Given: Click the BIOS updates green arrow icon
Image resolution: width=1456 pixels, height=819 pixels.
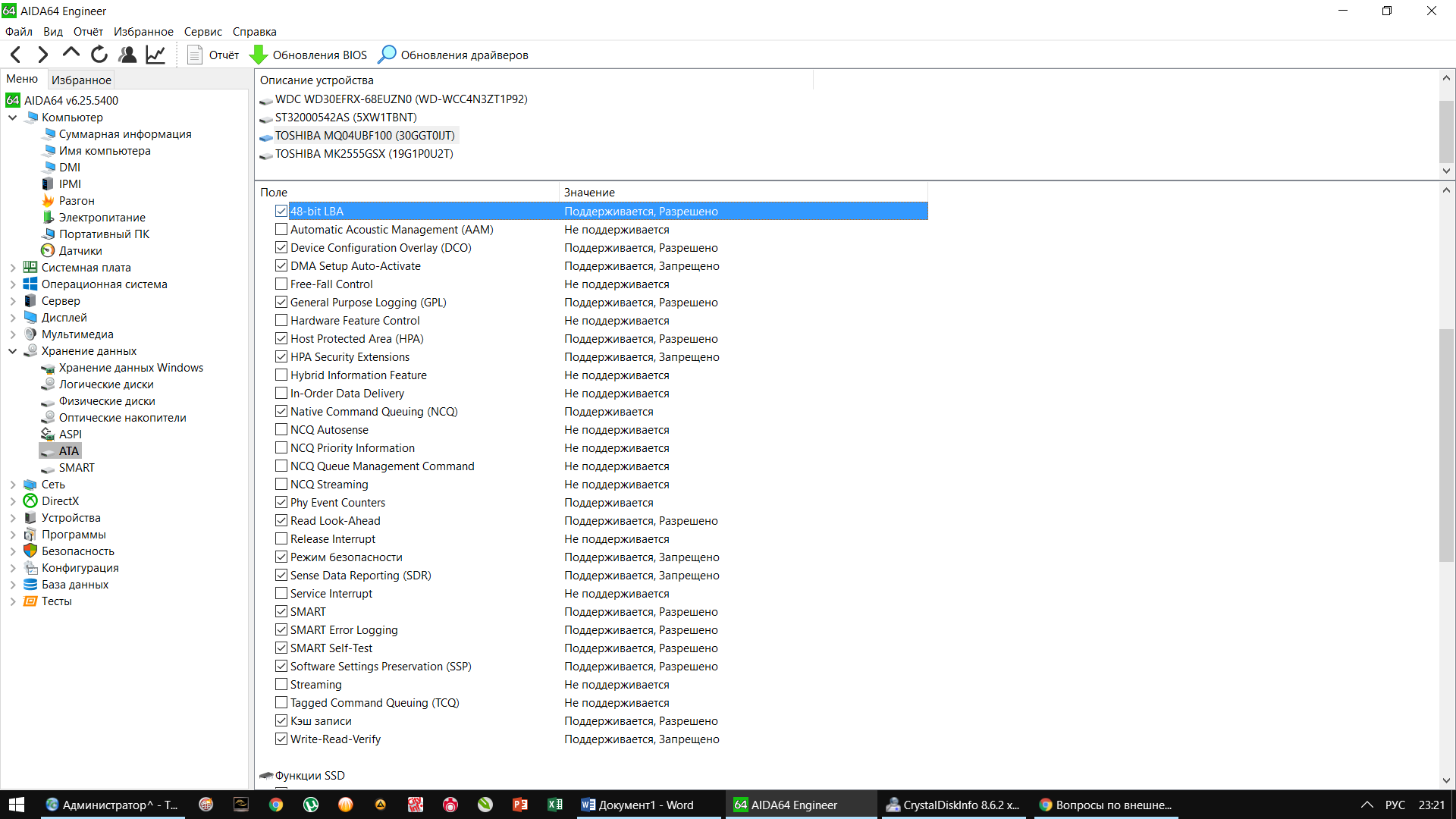Looking at the screenshot, I should [x=259, y=55].
